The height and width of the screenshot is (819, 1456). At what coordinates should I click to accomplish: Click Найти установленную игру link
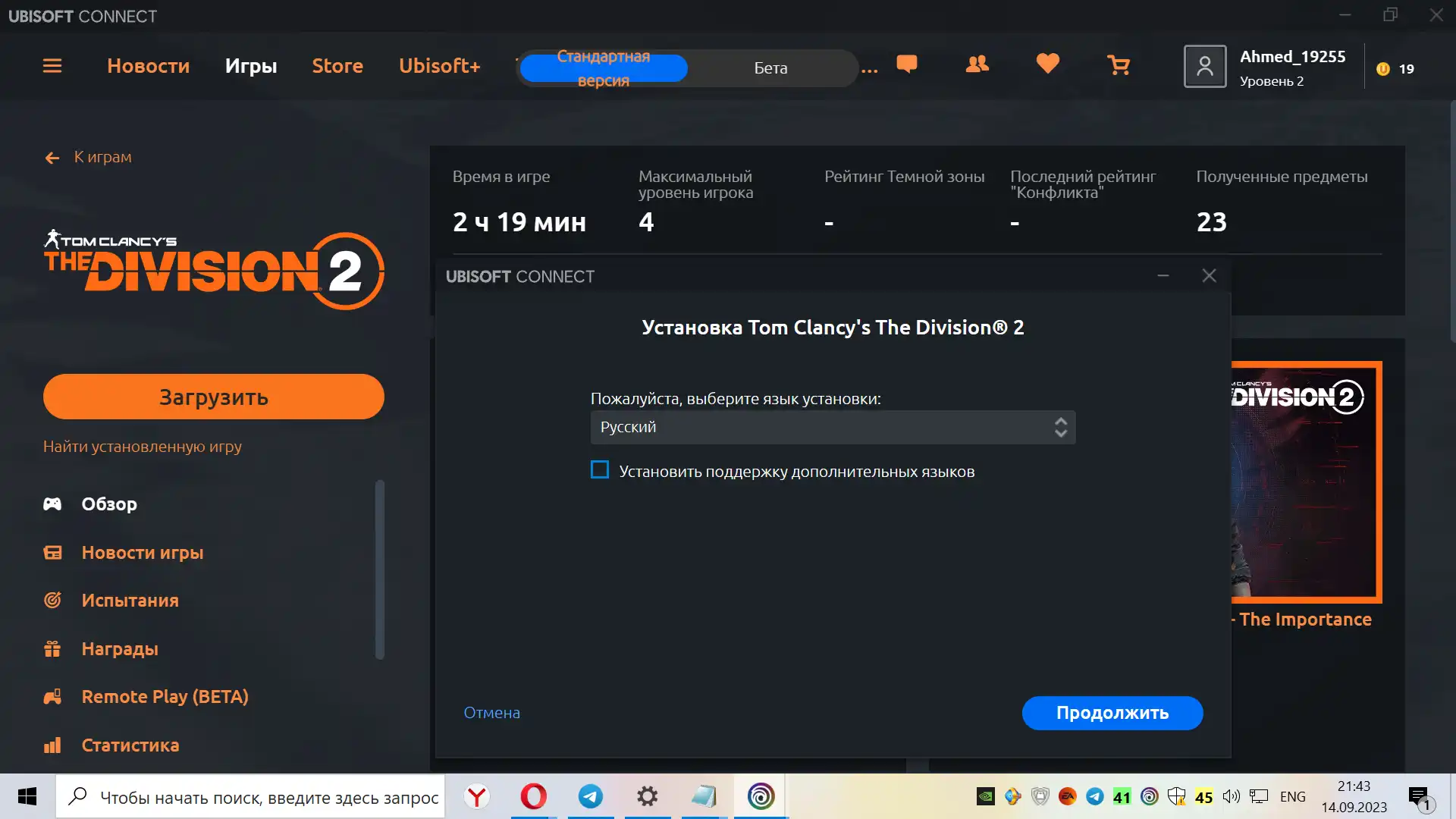143,447
